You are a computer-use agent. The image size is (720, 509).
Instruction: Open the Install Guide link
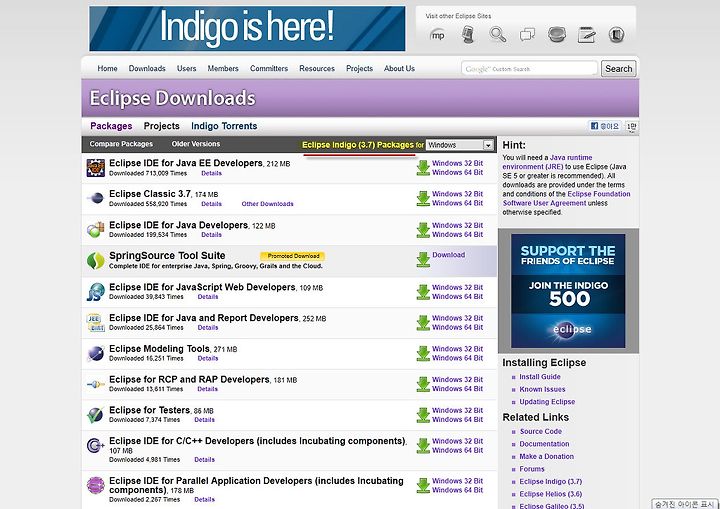pyautogui.click(x=540, y=377)
